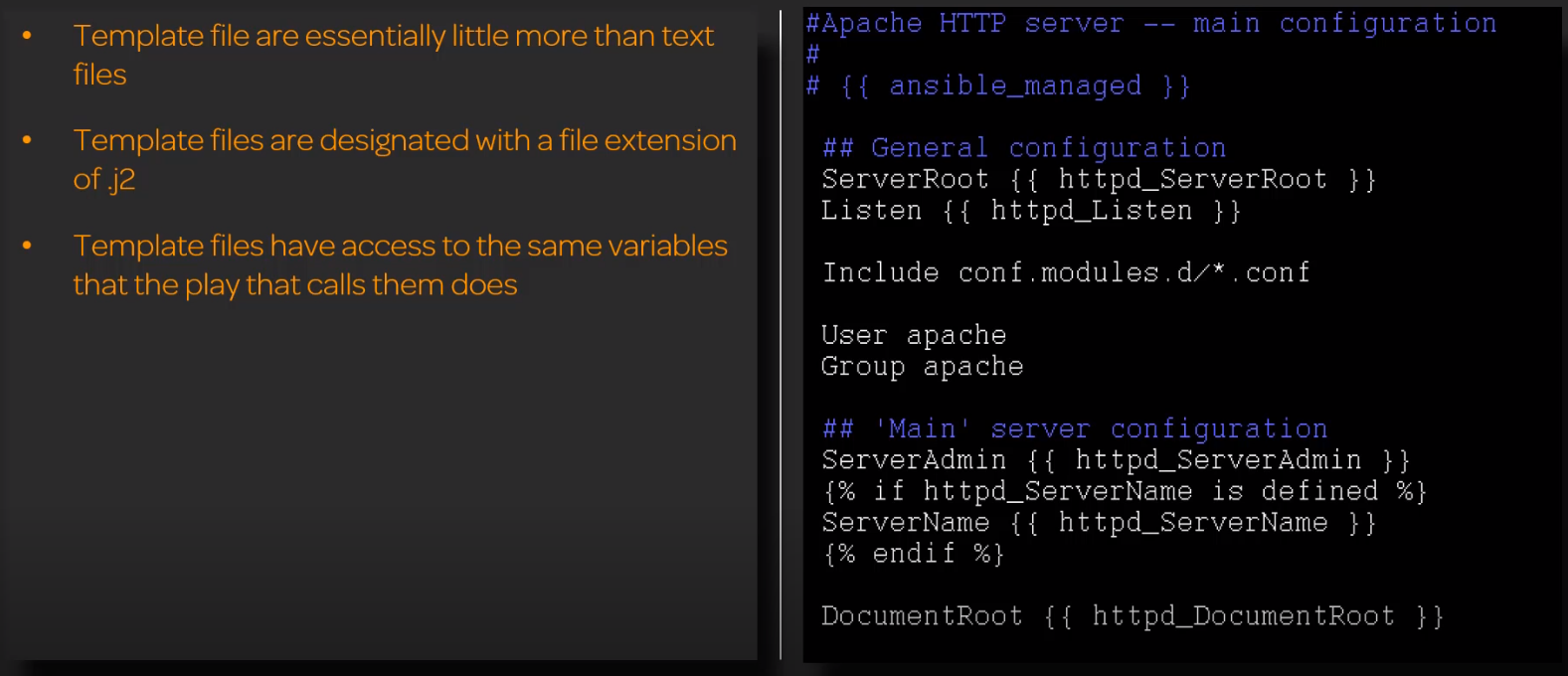
Task: Click the orange bullet dot beside the first line
Action: (x=27, y=36)
